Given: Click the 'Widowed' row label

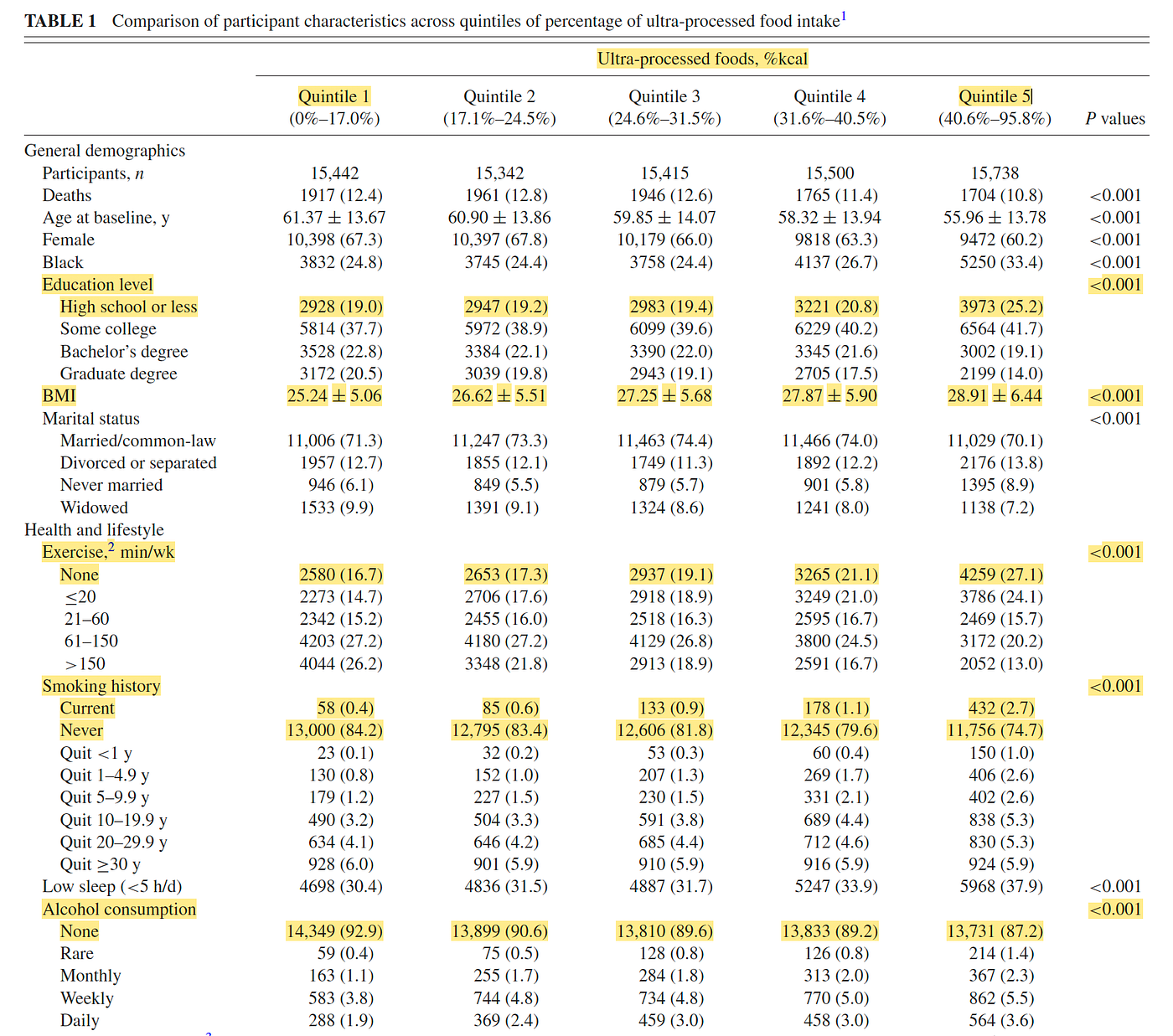Looking at the screenshot, I should click(94, 508).
